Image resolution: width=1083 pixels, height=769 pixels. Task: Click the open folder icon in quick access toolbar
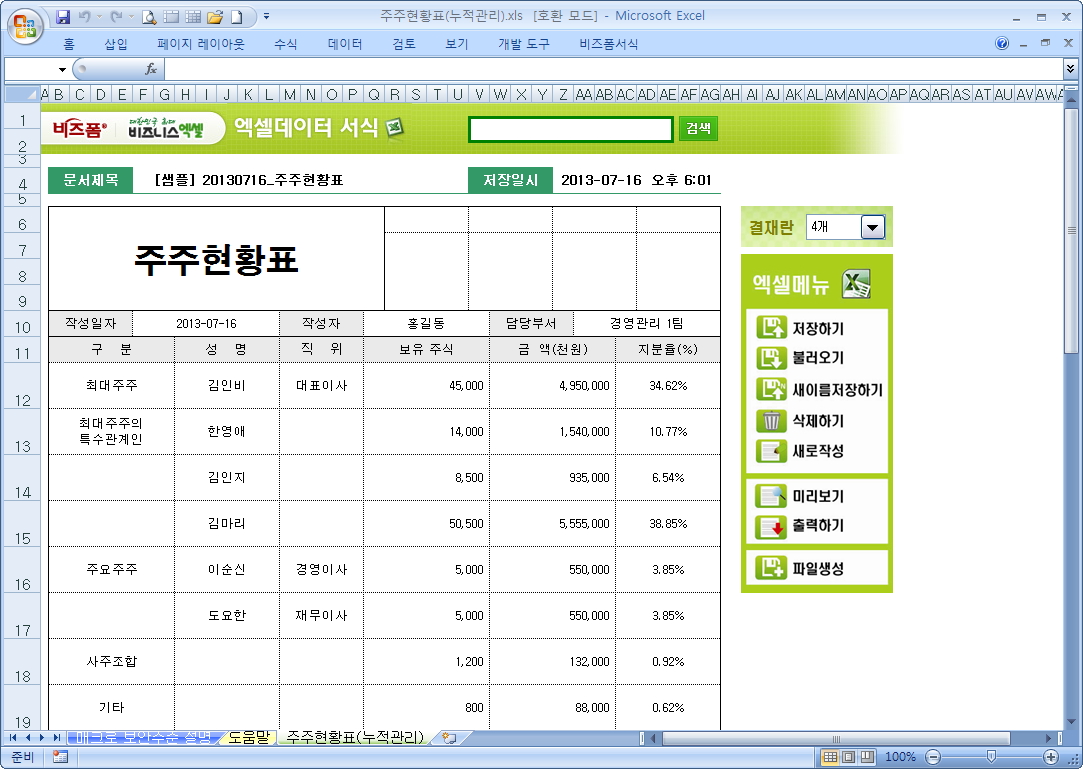click(x=214, y=17)
